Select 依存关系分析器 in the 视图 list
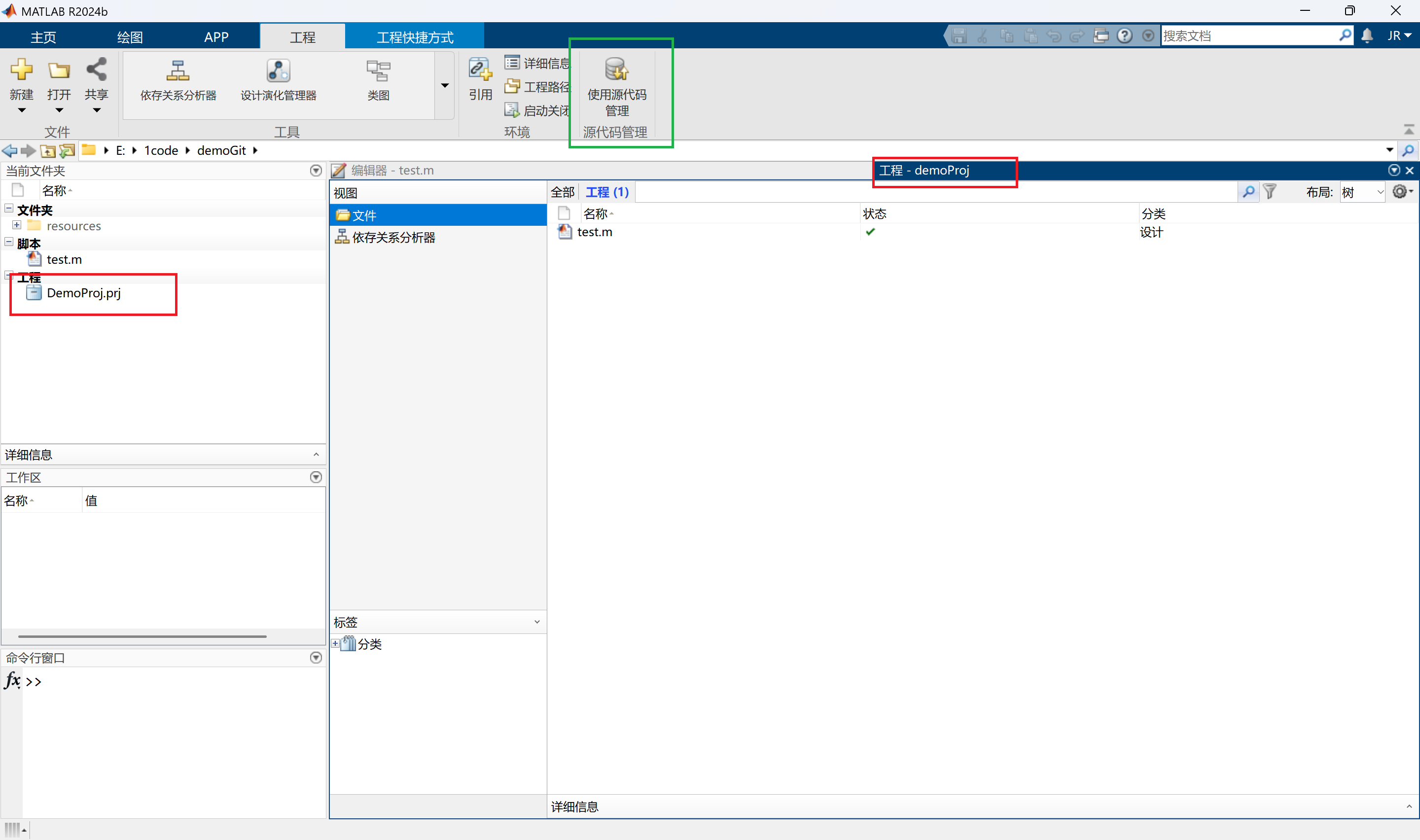This screenshot has height=840, width=1420. (393, 237)
